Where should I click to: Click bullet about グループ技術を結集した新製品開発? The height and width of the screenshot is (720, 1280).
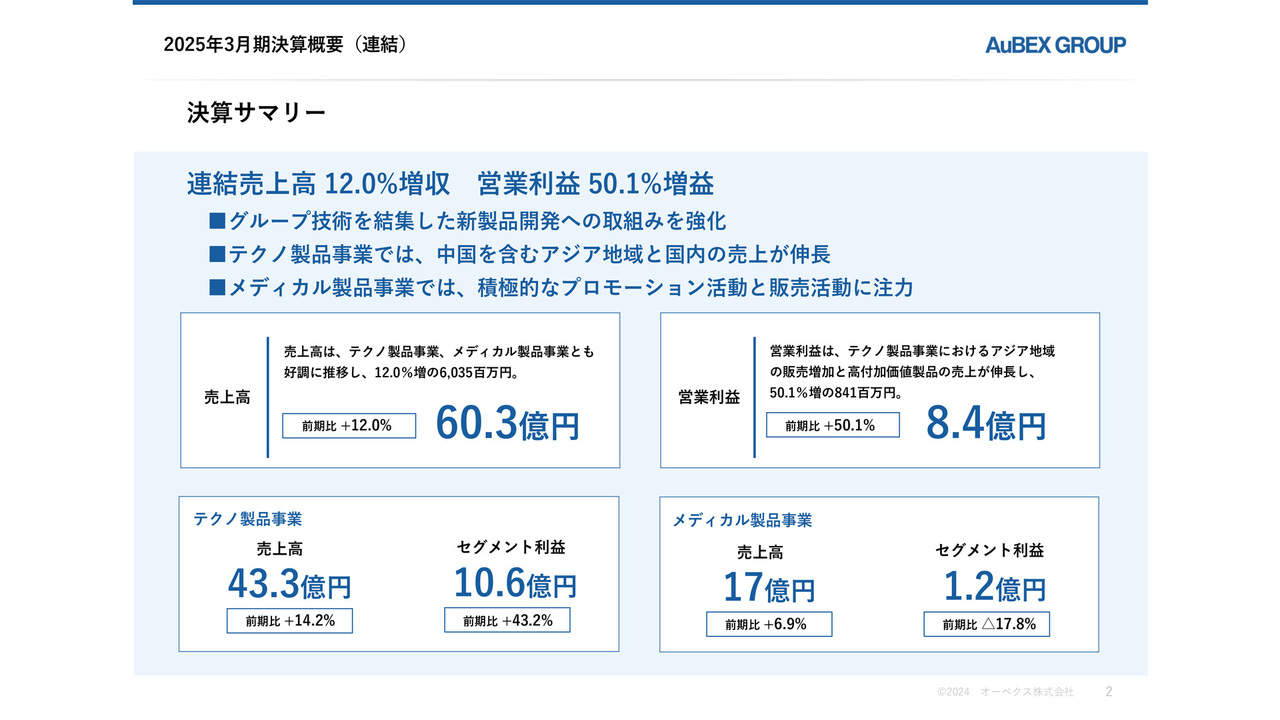[467, 221]
